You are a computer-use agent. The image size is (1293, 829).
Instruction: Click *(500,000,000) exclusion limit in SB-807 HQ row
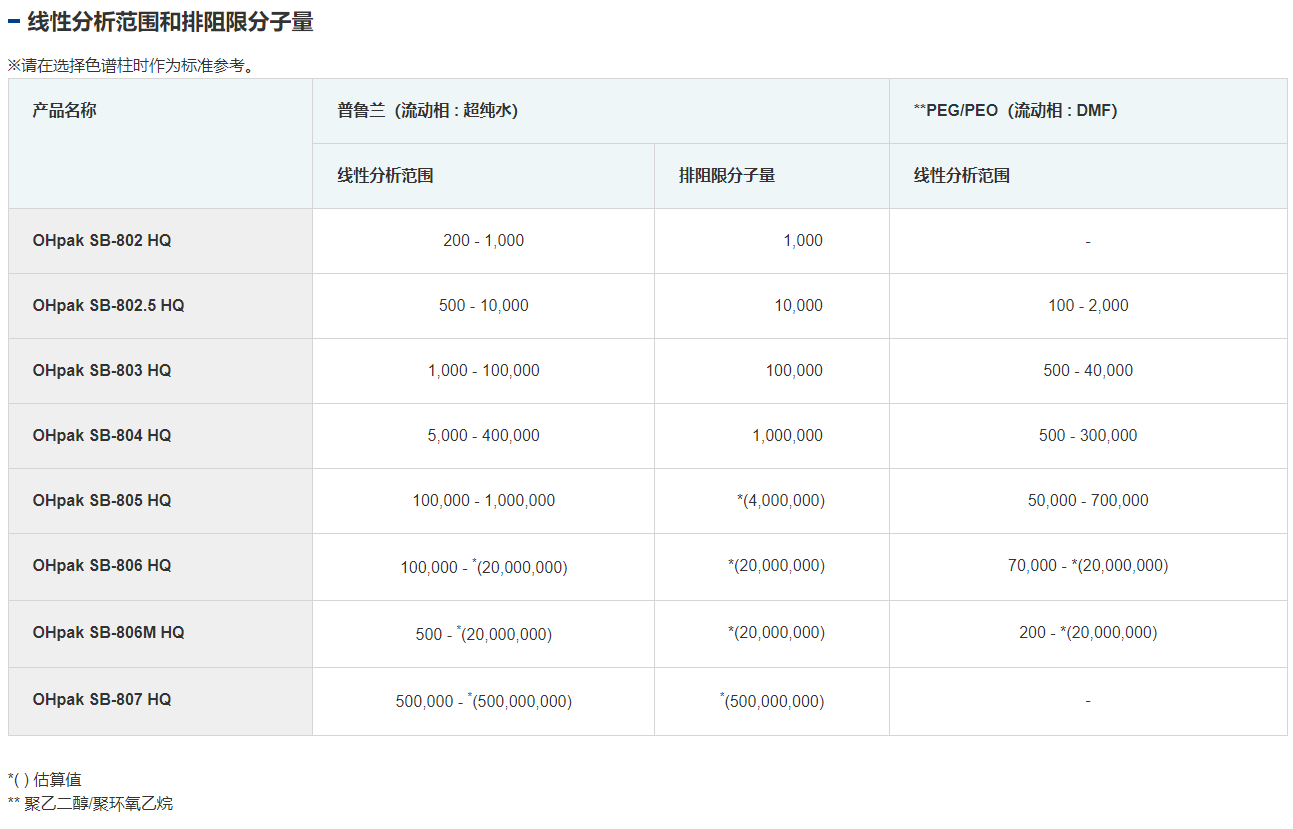click(x=772, y=701)
